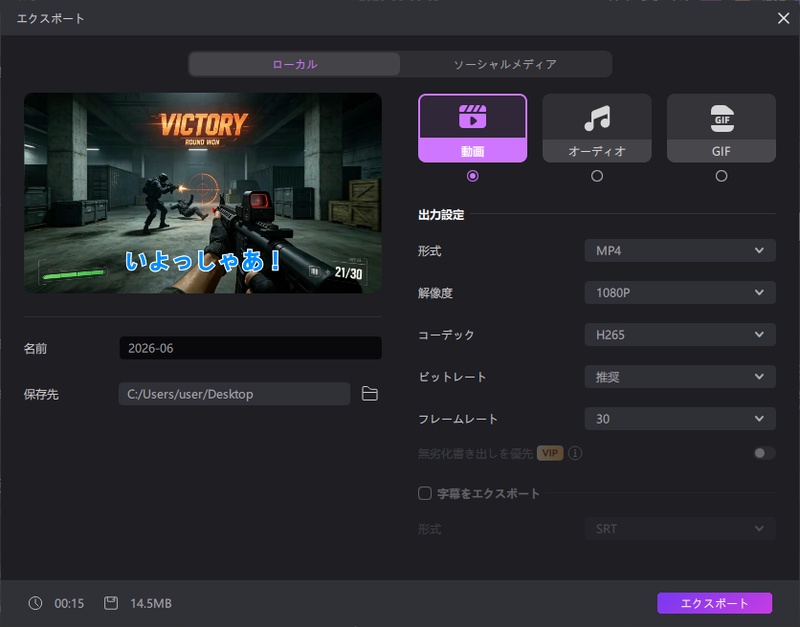
Task: Choose the オーディオ radio button
Action: (597, 176)
